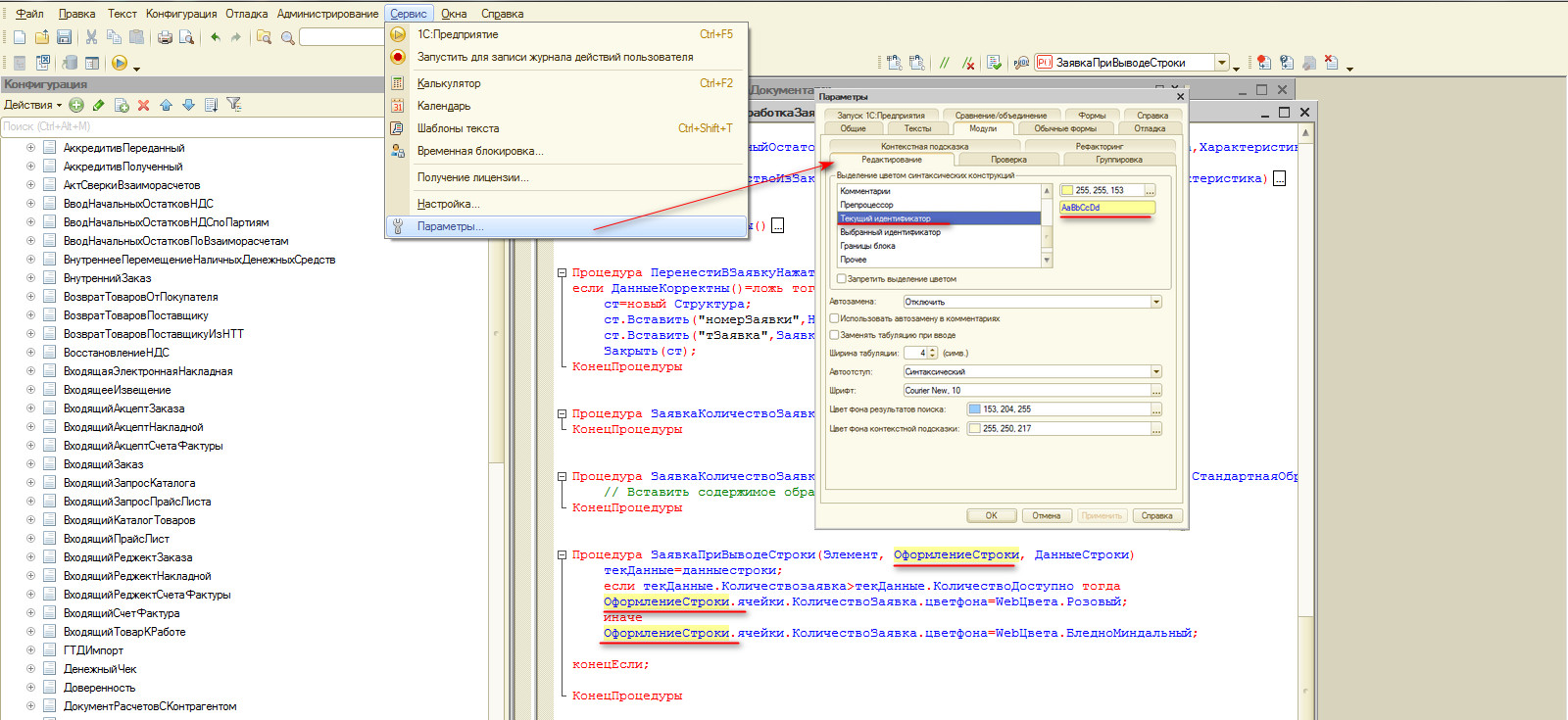The height and width of the screenshot is (720, 1568).
Task: Open the Автозамена dropdown
Action: click(1156, 302)
